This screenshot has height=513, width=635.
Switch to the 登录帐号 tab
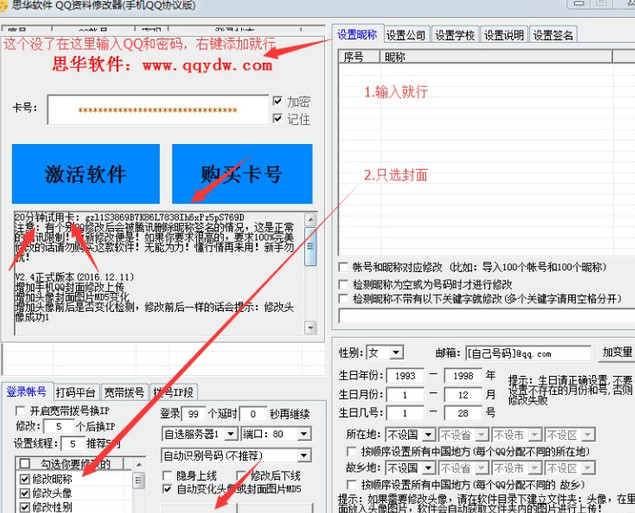pos(26,392)
